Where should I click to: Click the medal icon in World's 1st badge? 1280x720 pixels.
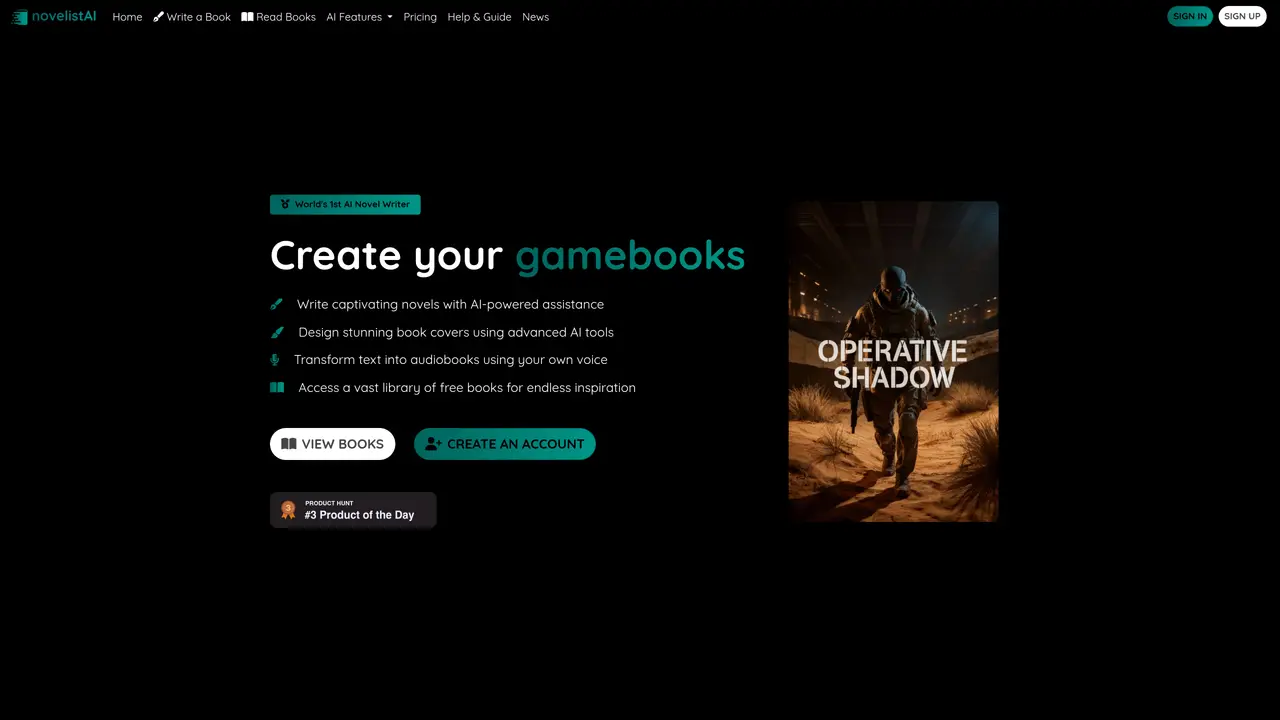[285, 204]
